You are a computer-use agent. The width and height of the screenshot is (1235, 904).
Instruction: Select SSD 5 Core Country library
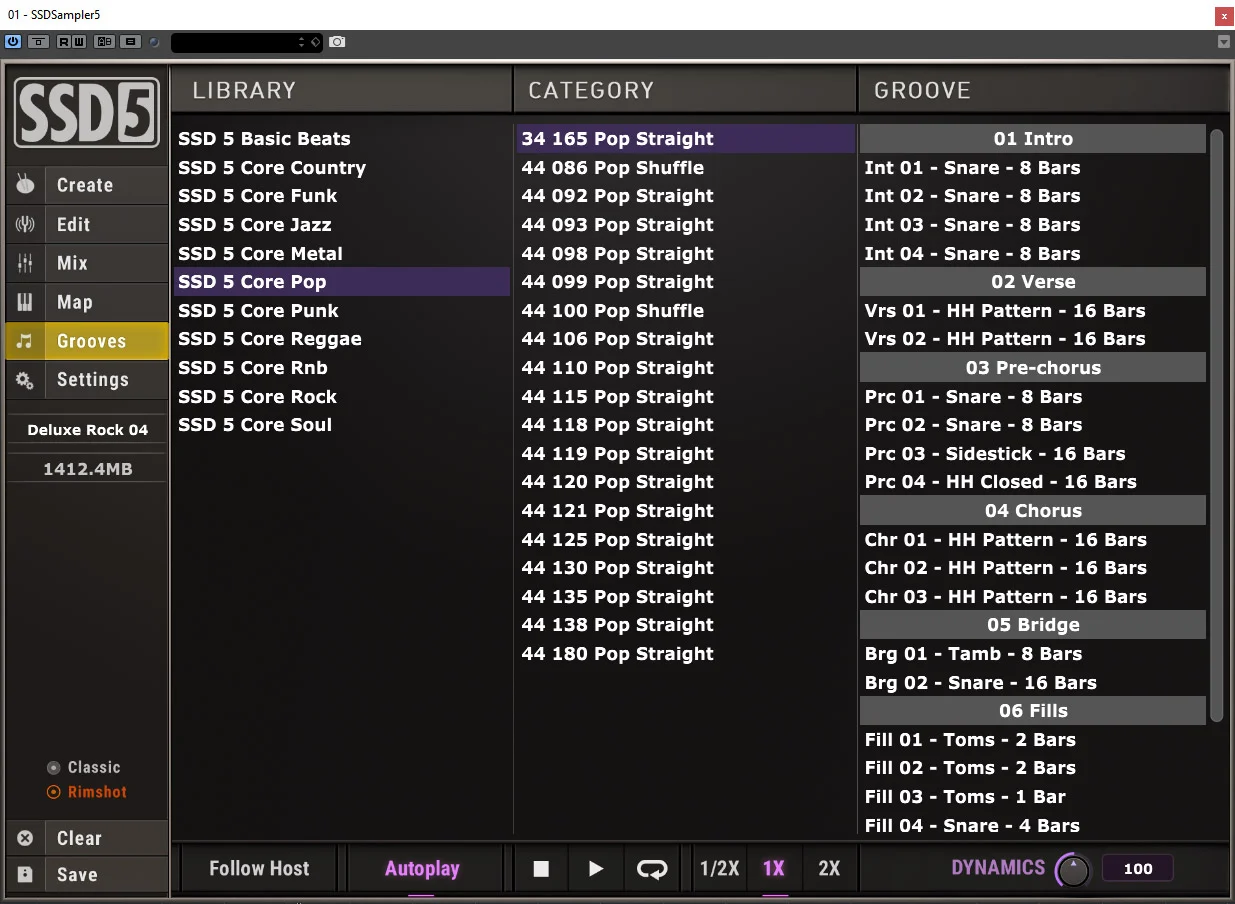pos(342,168)
